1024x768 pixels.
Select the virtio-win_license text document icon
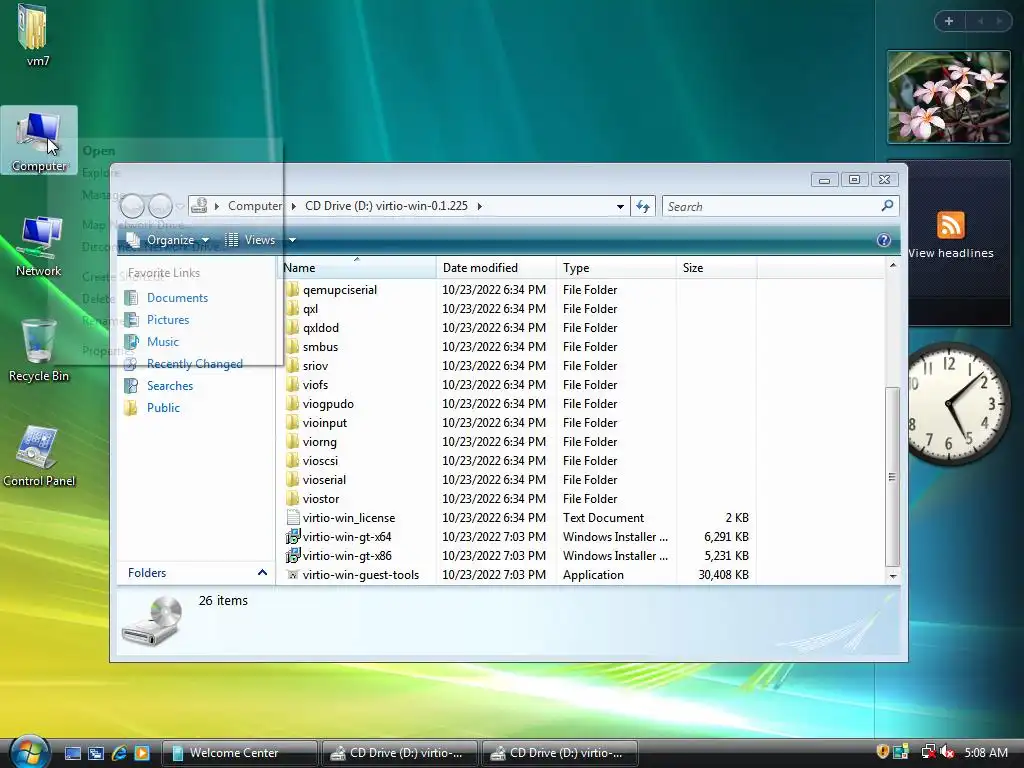point(293,518)
